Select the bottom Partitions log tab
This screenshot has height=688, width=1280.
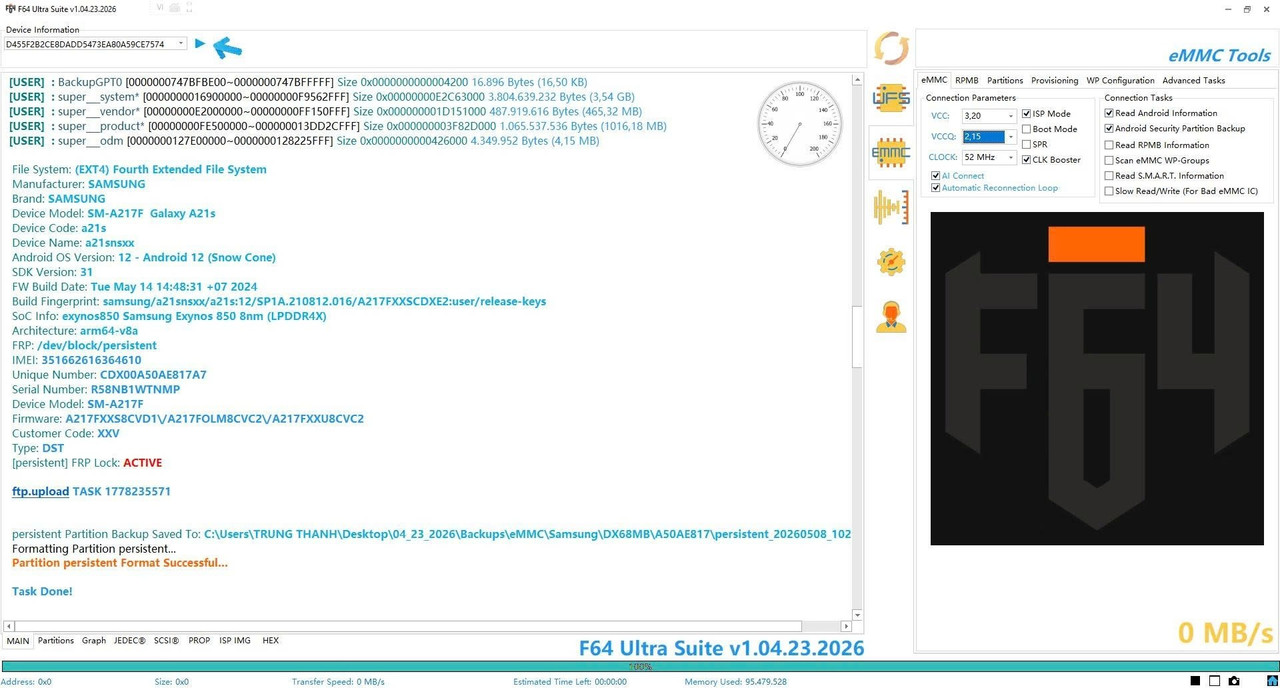coord(56,641)
